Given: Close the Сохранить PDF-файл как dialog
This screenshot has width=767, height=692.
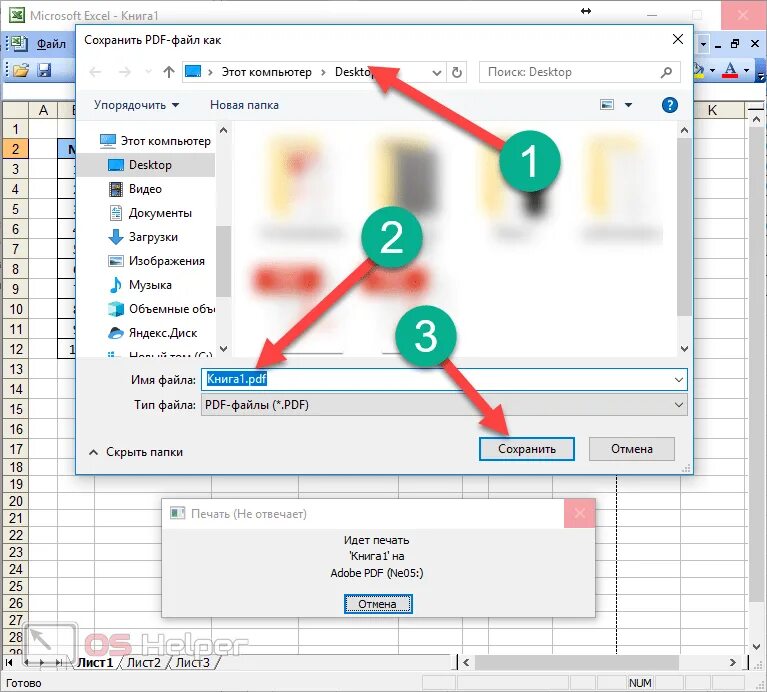Looking at the screenshot, I should point(677,39).
